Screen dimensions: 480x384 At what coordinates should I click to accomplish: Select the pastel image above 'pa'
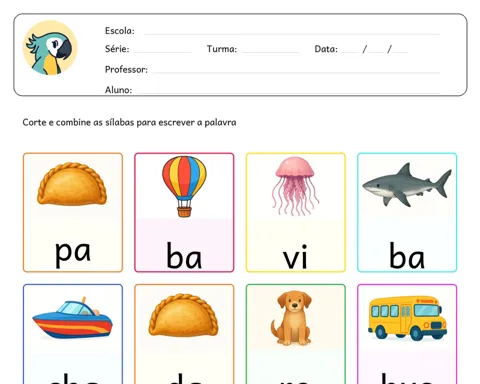tap(72, 184)
